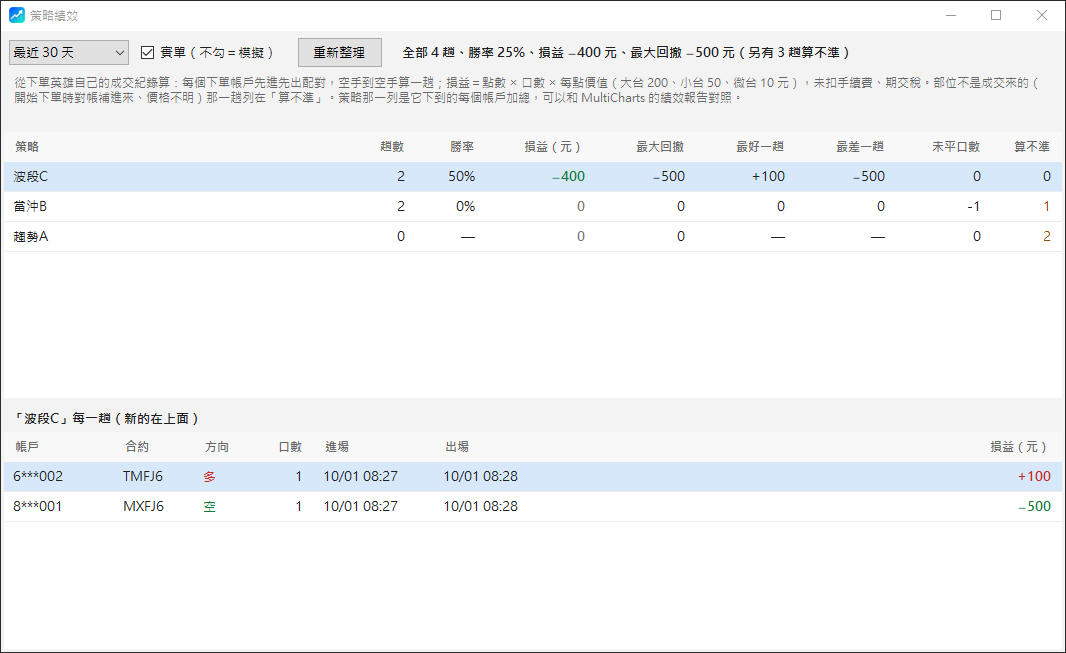
Task: Open the 最近 30 天 period dropdown
Action: click(x=69, y=52)
